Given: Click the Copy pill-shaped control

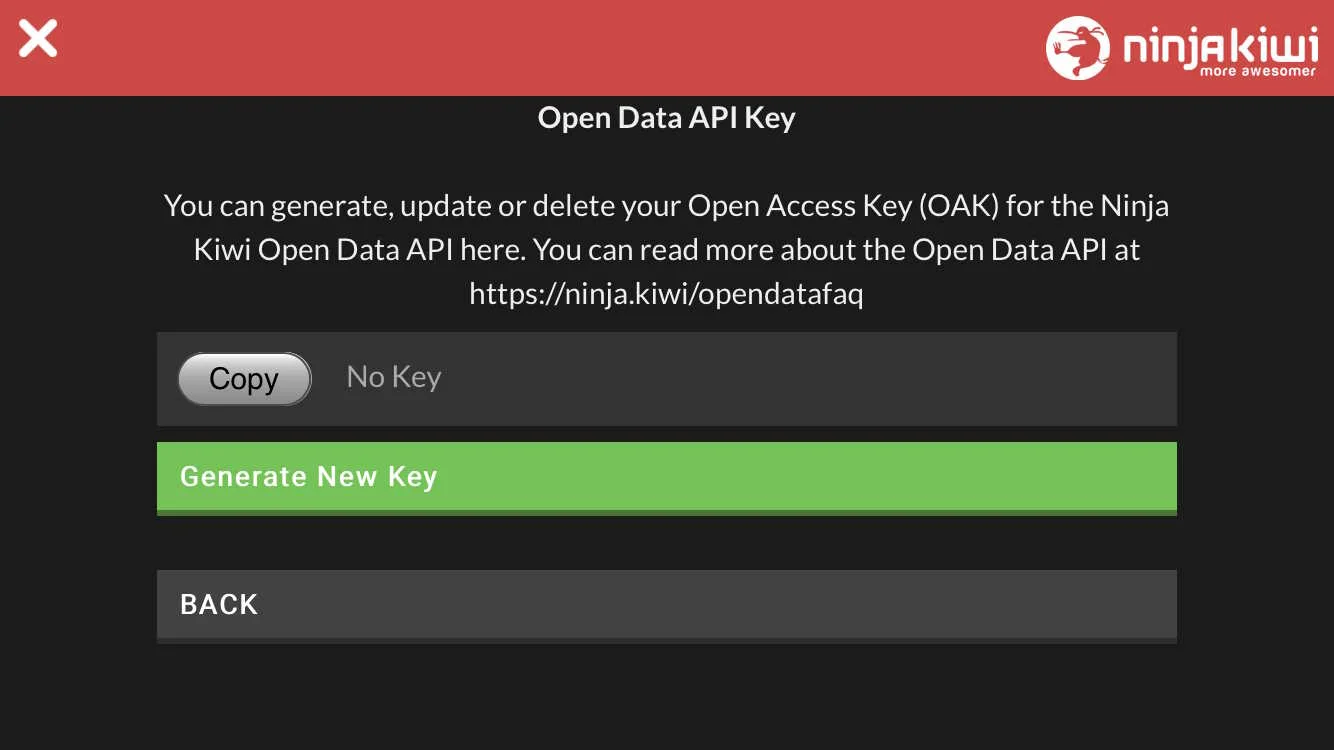Looking at the screenshot, I should tap(244, 378).
